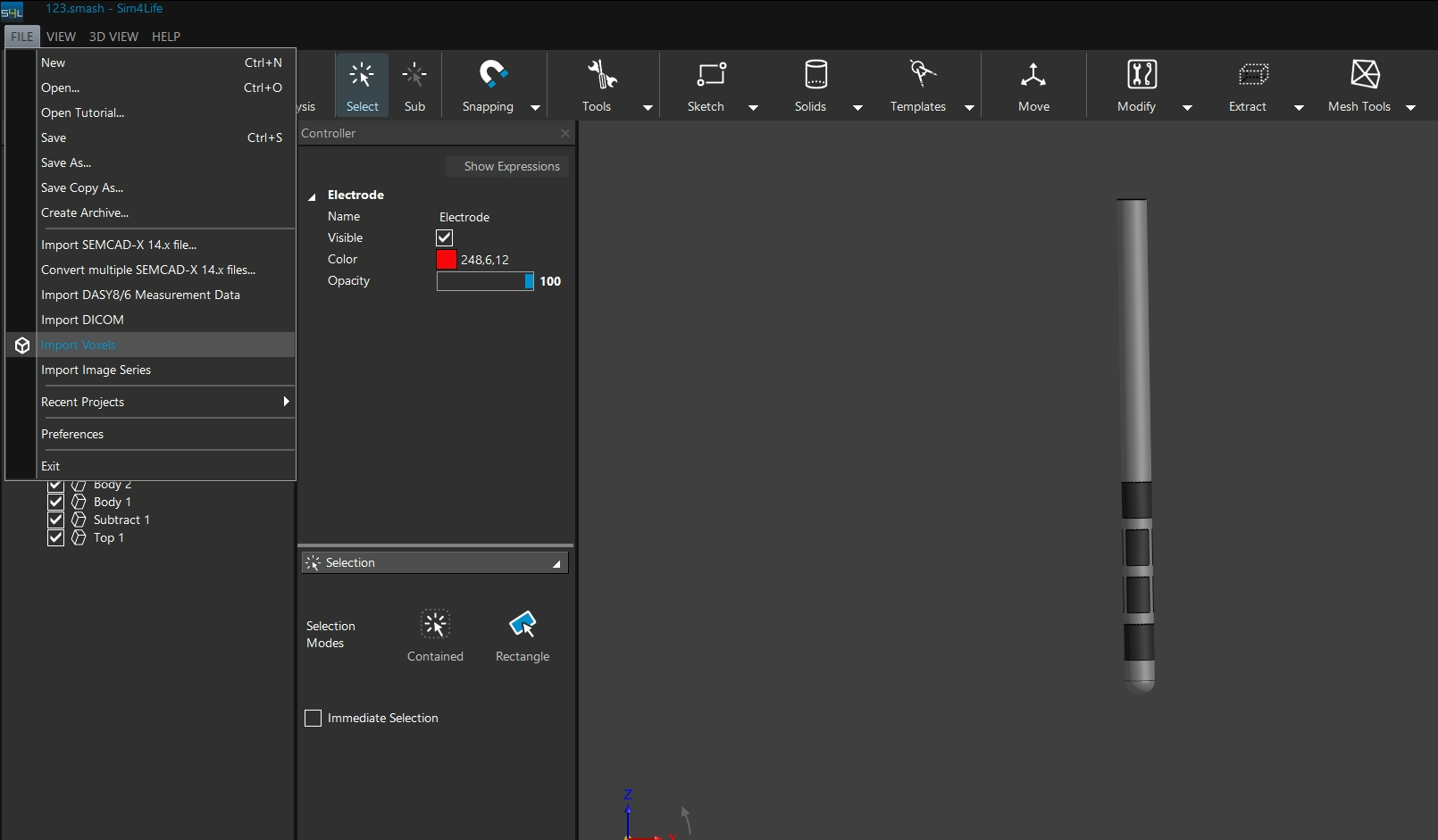Uncheck the Electrode Visible checkbox

coord(445,237)
